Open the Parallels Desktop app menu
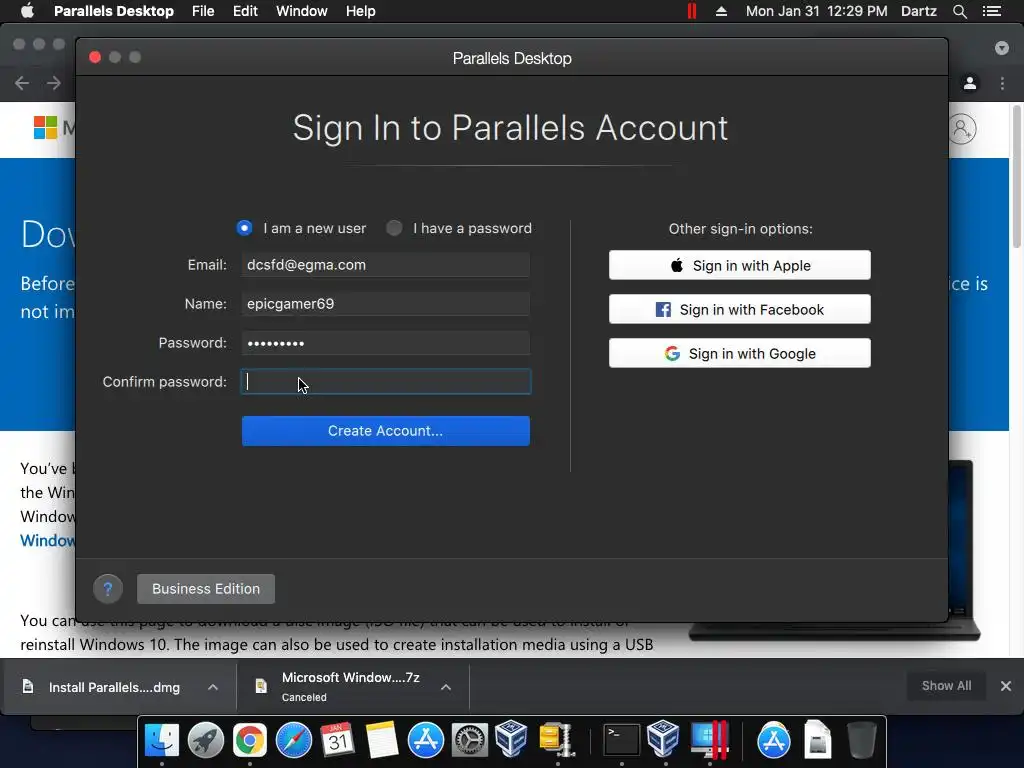Screen dimensions: 1024x768 tap(114, 11)
